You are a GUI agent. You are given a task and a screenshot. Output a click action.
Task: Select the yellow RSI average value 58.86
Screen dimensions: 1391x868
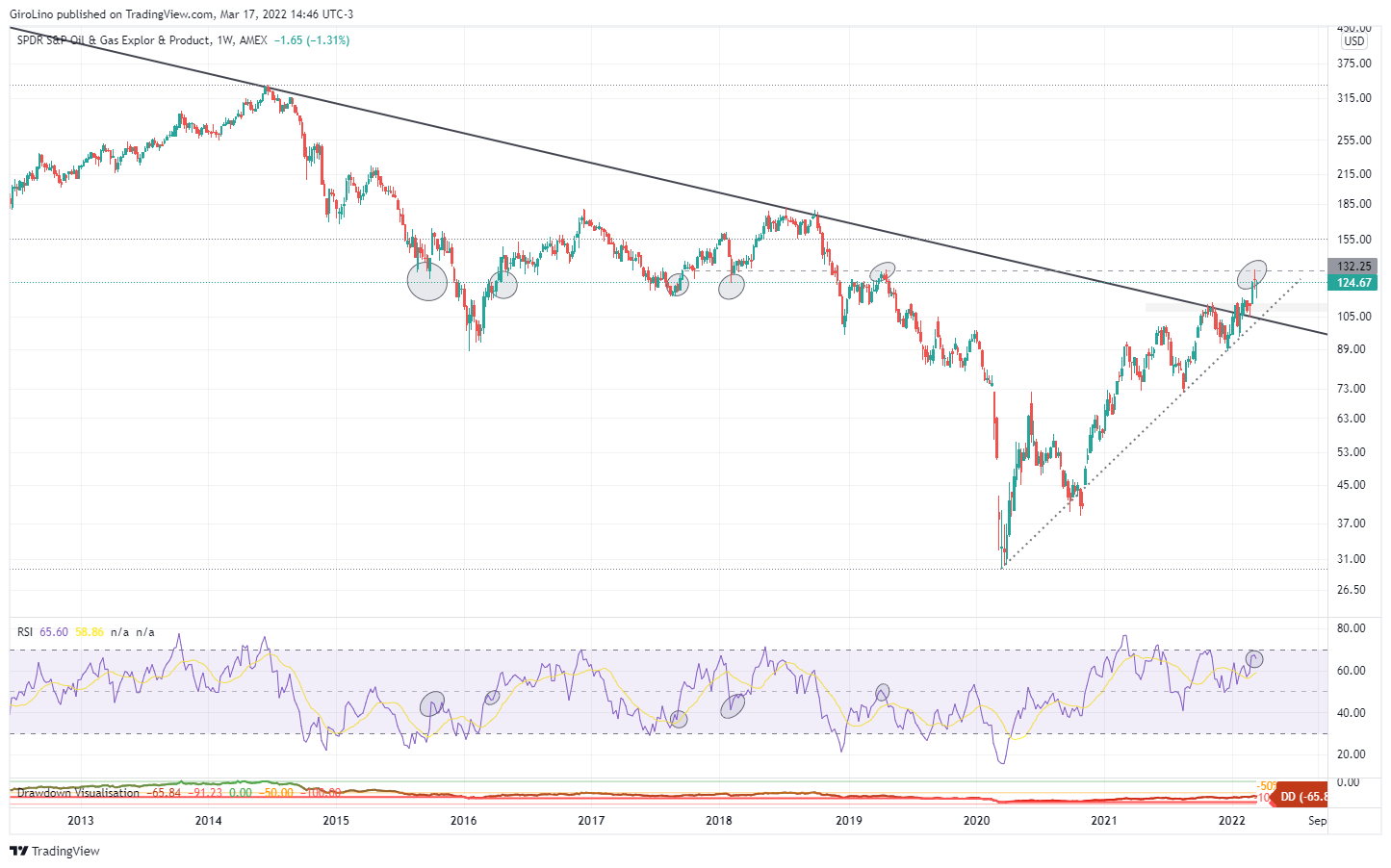tap(90, 632)
